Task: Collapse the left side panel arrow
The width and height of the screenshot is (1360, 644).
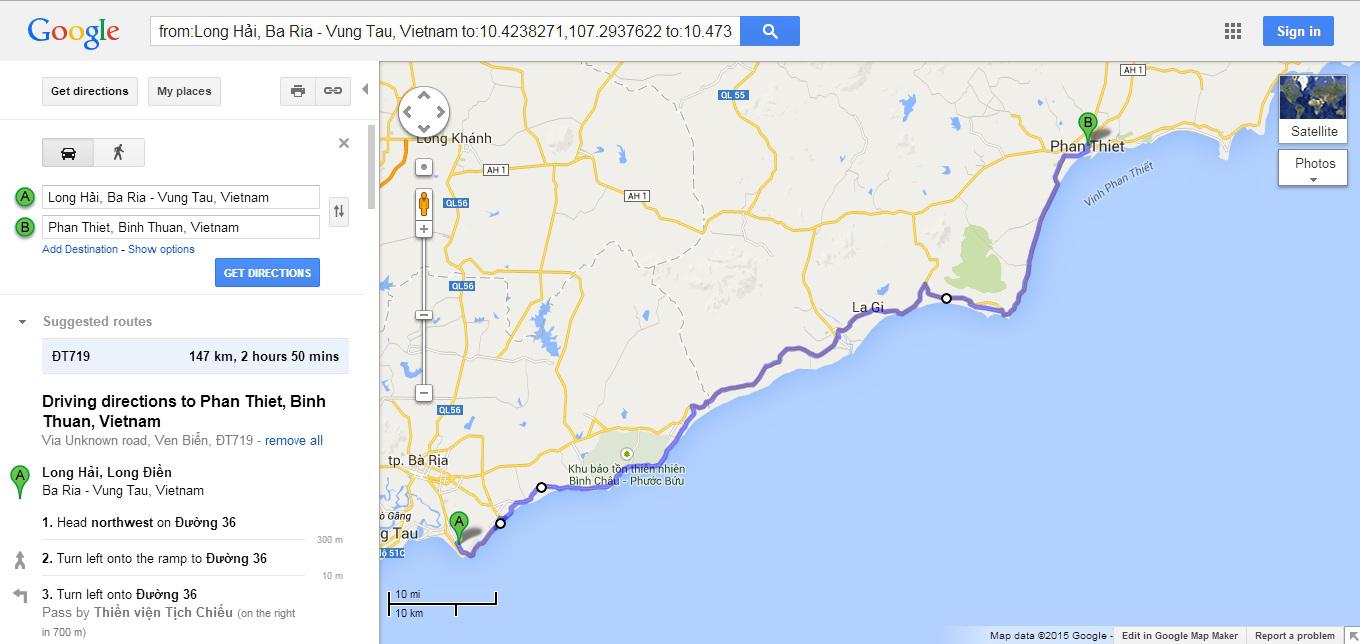Action: [365, 89]
